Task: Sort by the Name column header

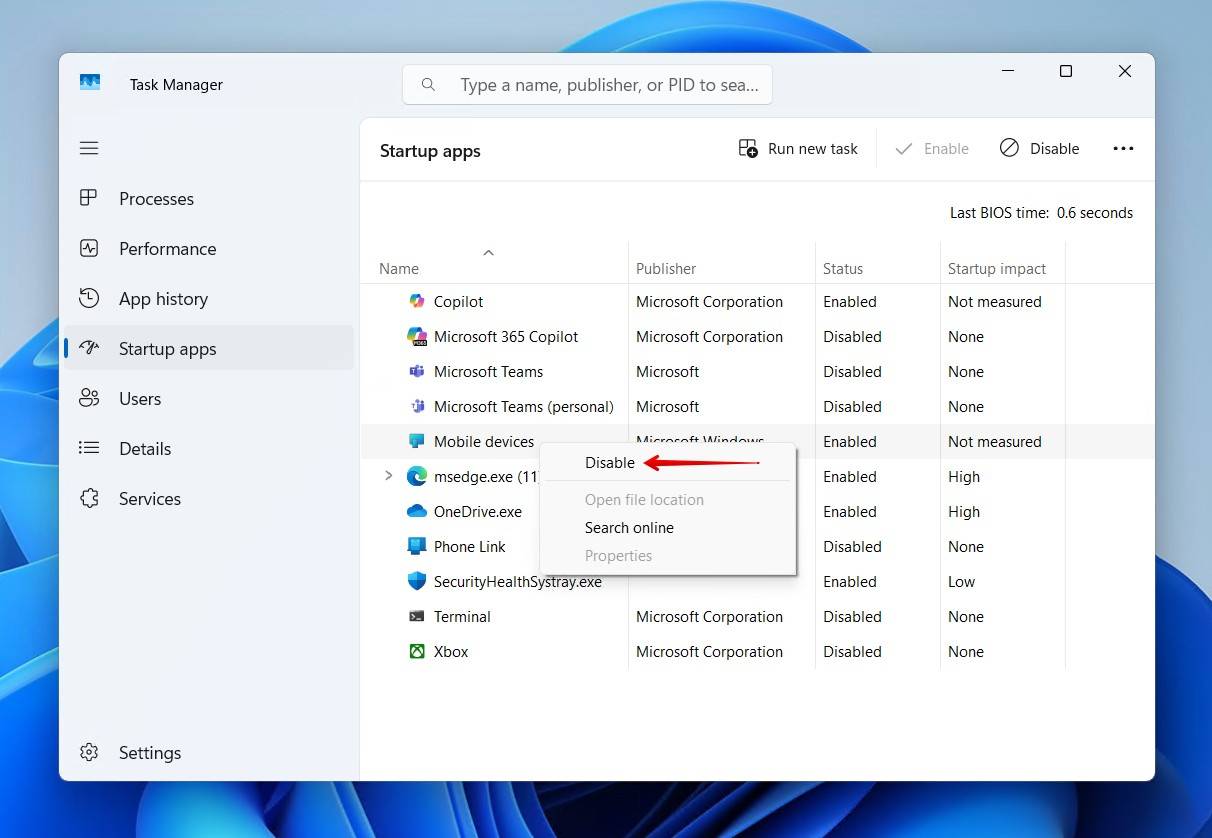Action: pos(399,268)
